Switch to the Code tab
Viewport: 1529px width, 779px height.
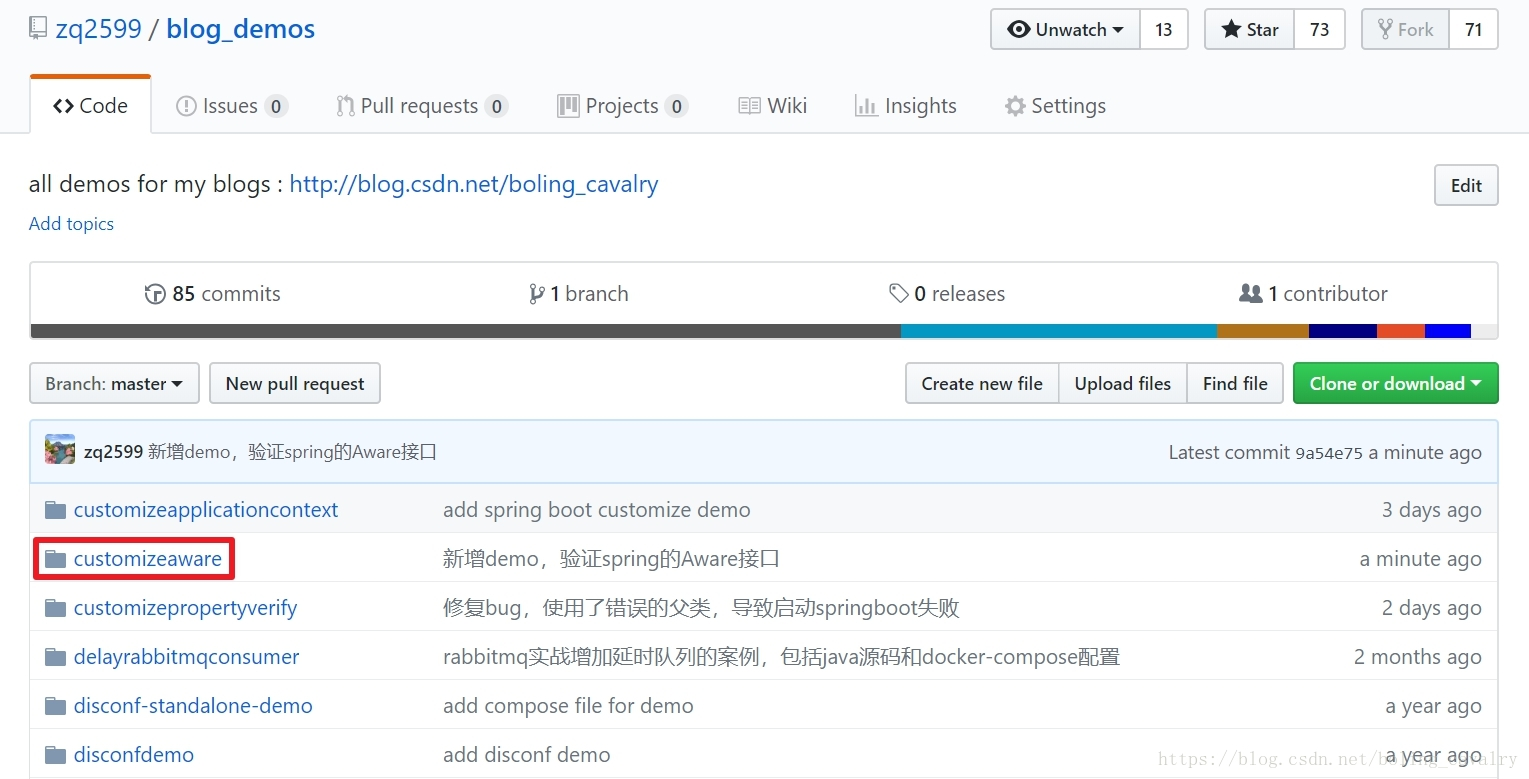(90, 106)
